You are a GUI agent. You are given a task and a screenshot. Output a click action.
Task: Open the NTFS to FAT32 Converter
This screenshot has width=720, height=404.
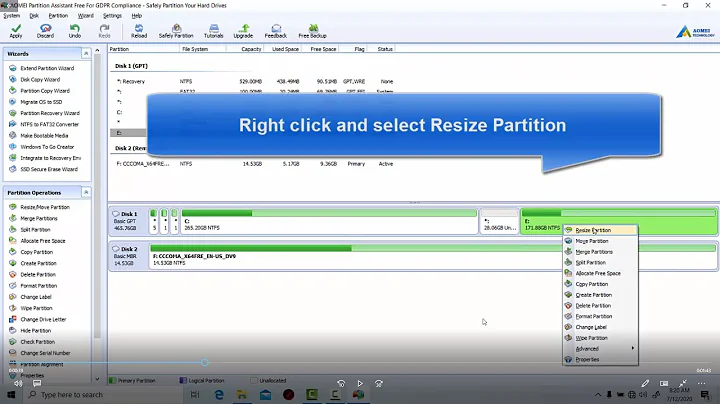44,124
